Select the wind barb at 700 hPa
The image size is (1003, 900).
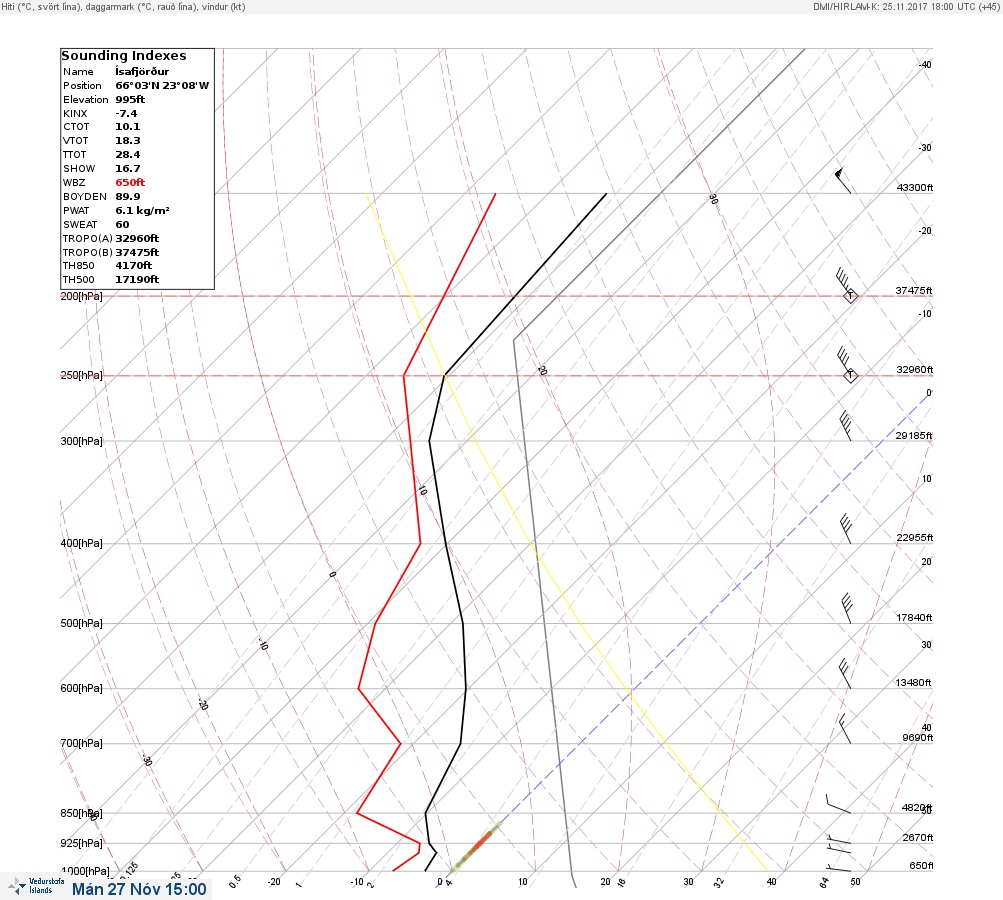pyautogui.click(x=844, y=729)
